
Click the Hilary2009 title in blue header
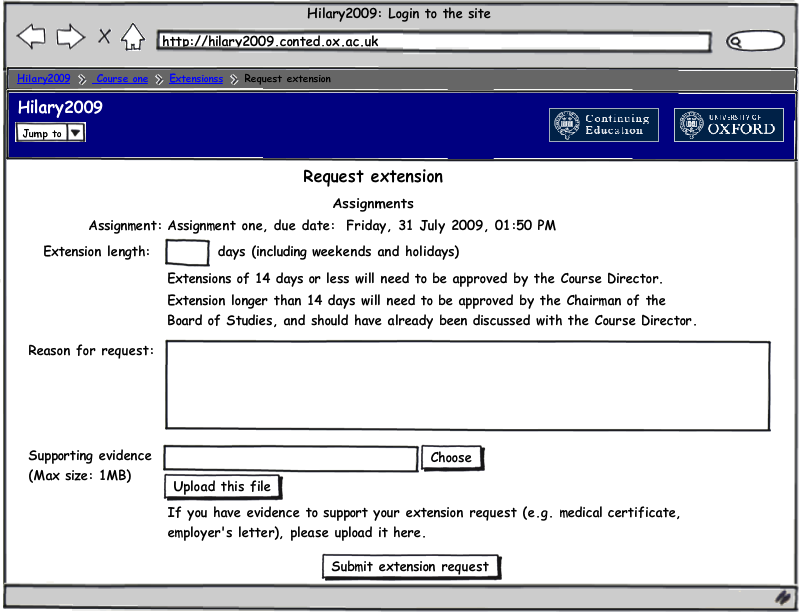tap(60, 108)
